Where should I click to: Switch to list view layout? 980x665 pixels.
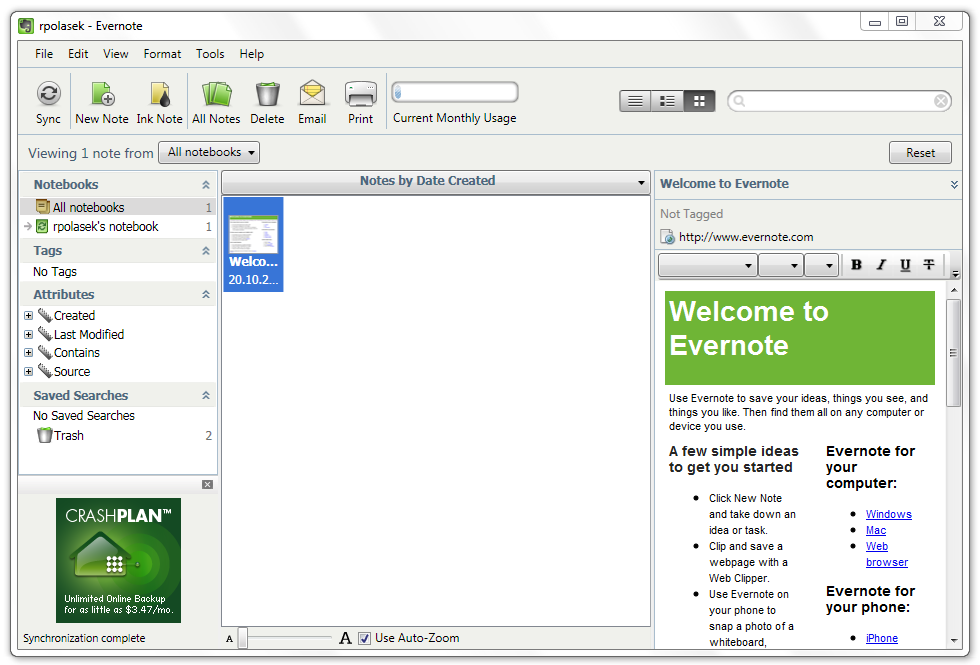(x=635, y=101)
